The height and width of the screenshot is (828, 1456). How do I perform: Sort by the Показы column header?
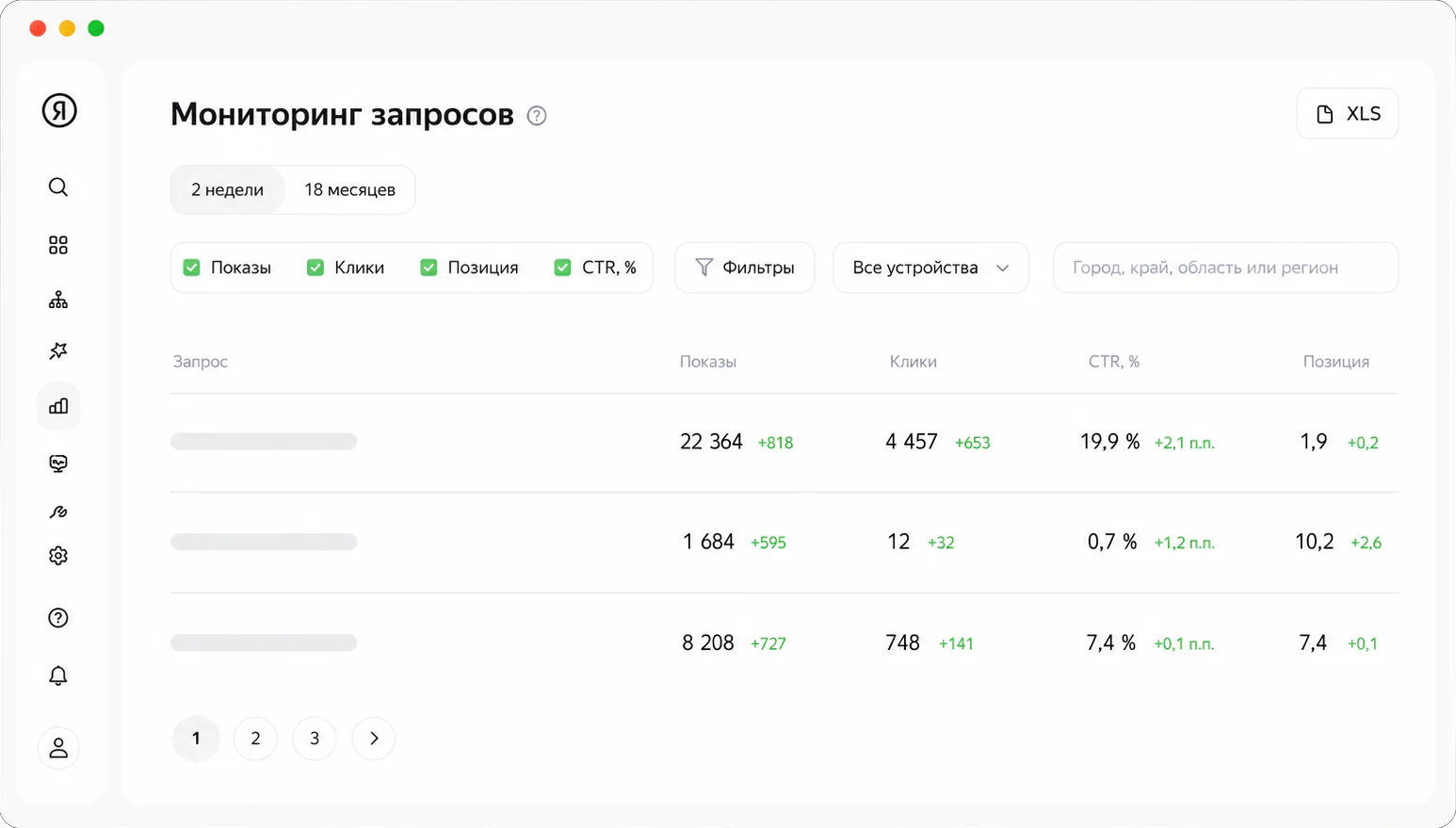click(708, 362)
